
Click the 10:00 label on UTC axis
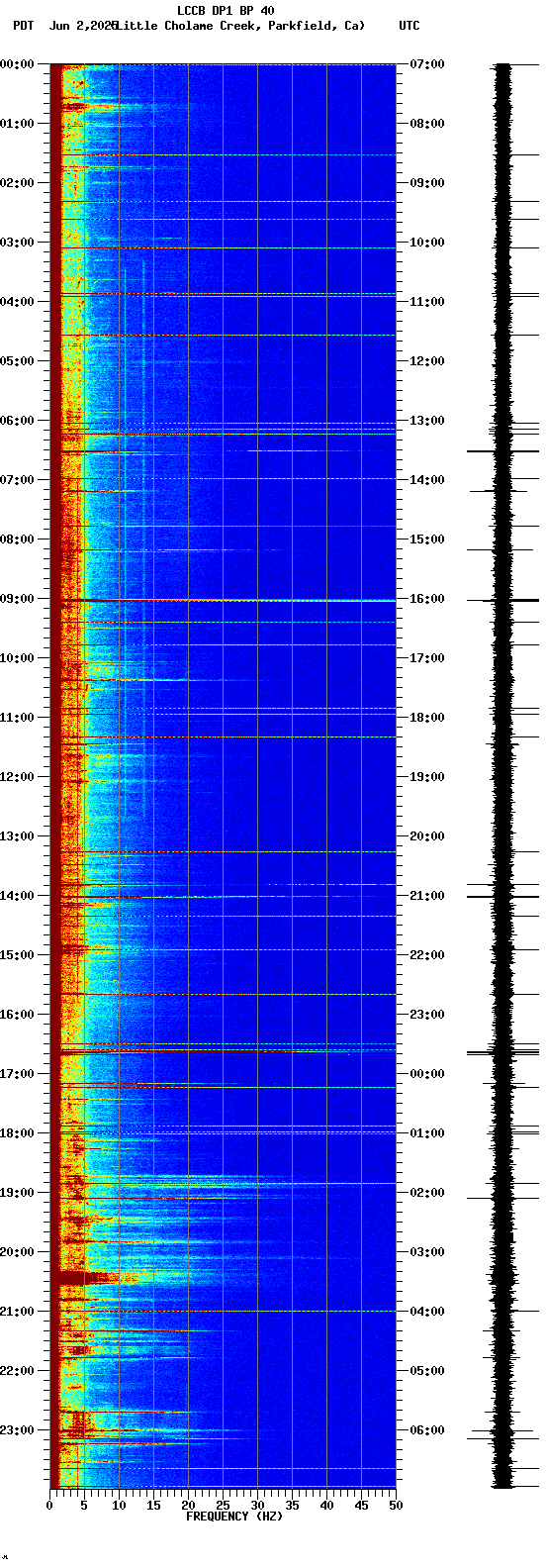(x=427, y=243)
